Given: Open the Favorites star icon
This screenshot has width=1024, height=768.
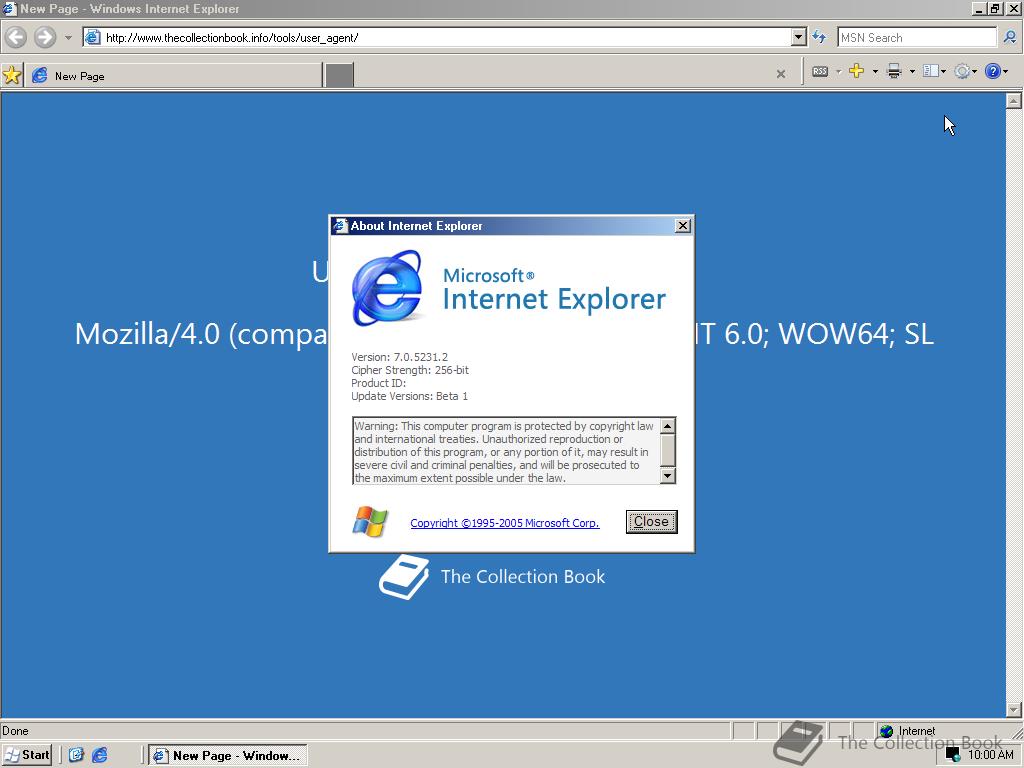Looking at the screenshot, I should (x=12, y=74).
